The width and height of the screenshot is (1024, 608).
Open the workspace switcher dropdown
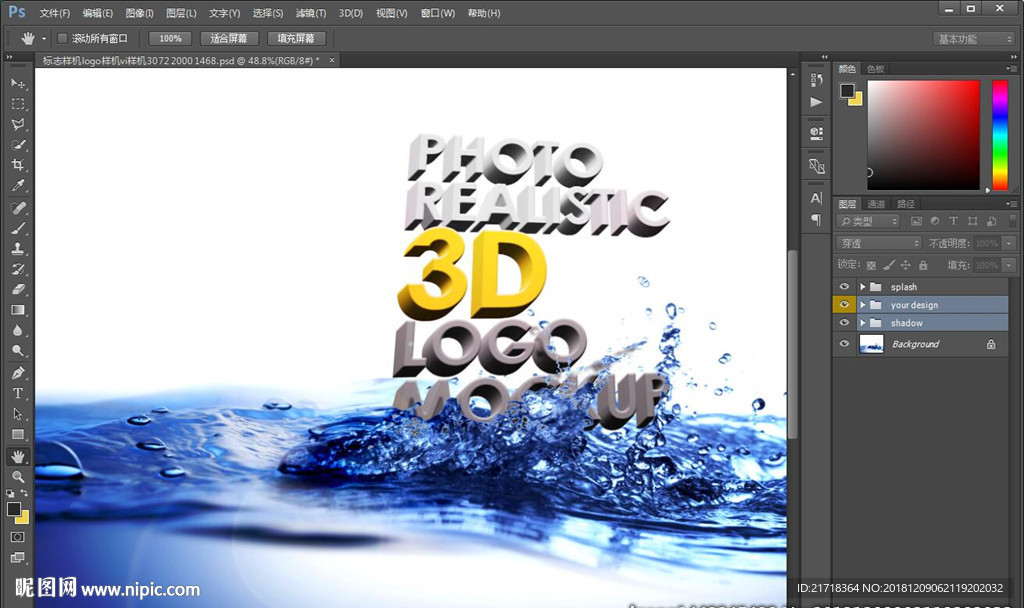click(974, 39)
